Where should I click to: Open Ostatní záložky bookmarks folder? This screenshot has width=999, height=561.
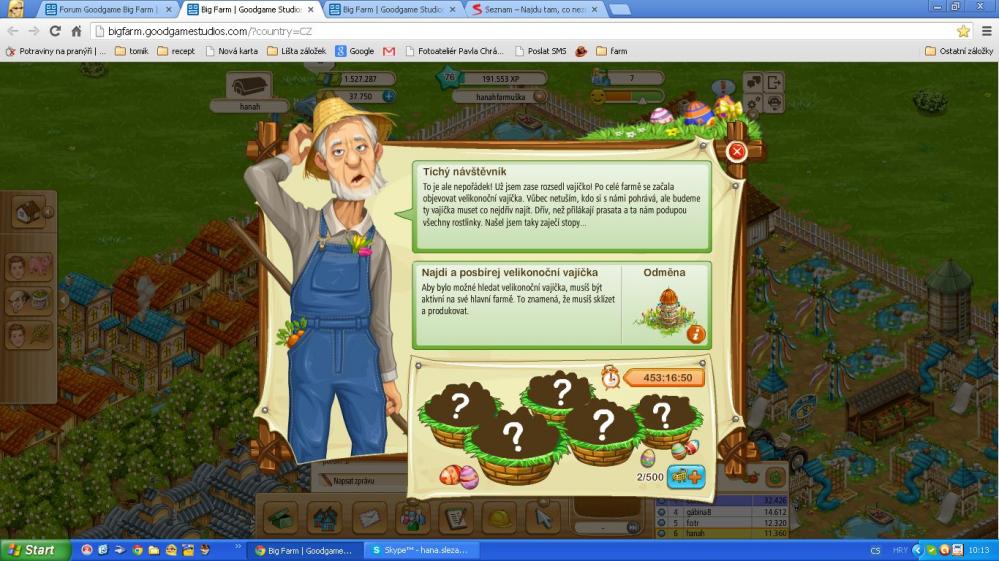pos(959,51)
